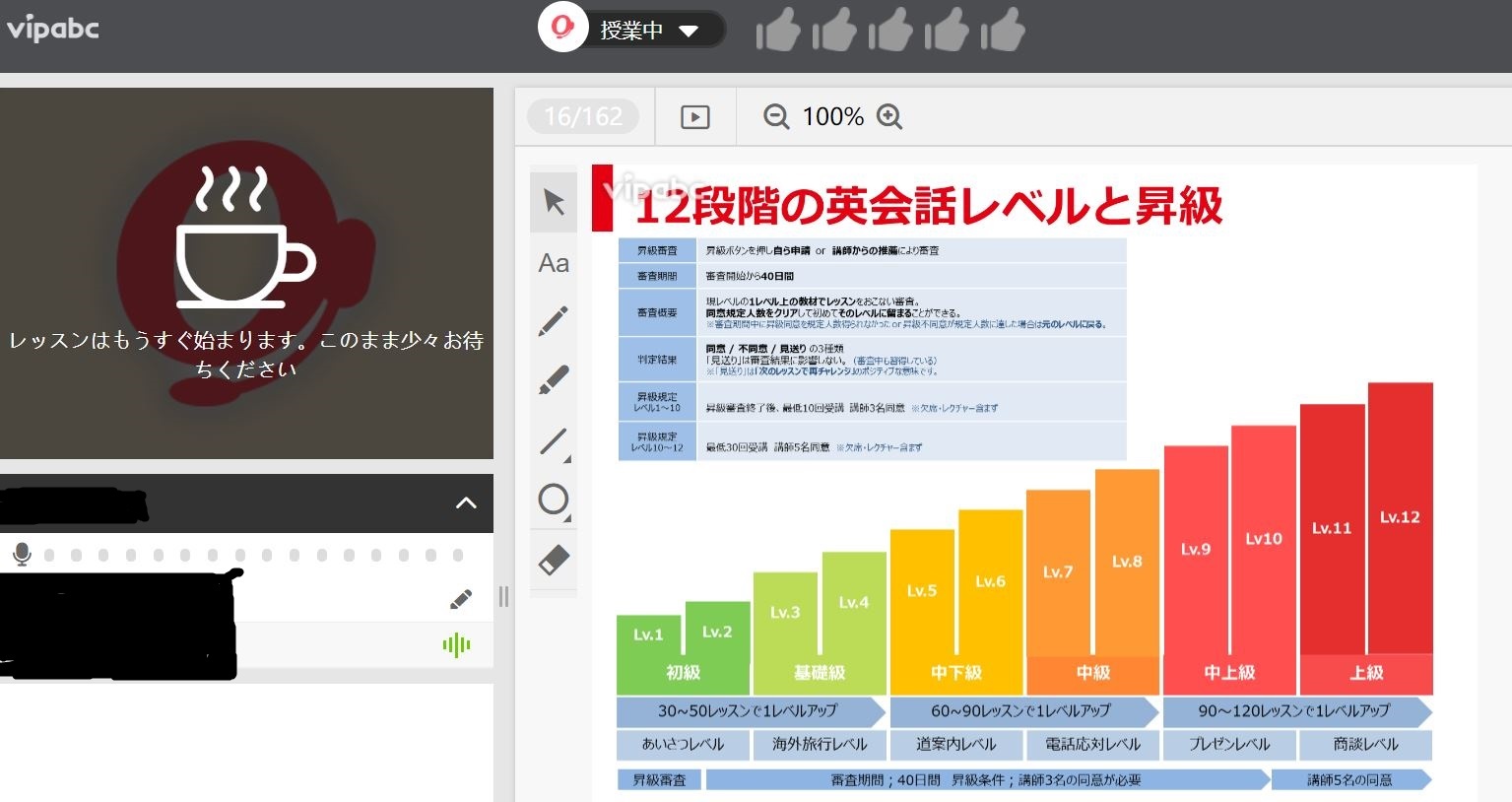Screen dimensions: 1512x802
Task: Select the arrow pointer tool
Action: [x=554, y=203]
